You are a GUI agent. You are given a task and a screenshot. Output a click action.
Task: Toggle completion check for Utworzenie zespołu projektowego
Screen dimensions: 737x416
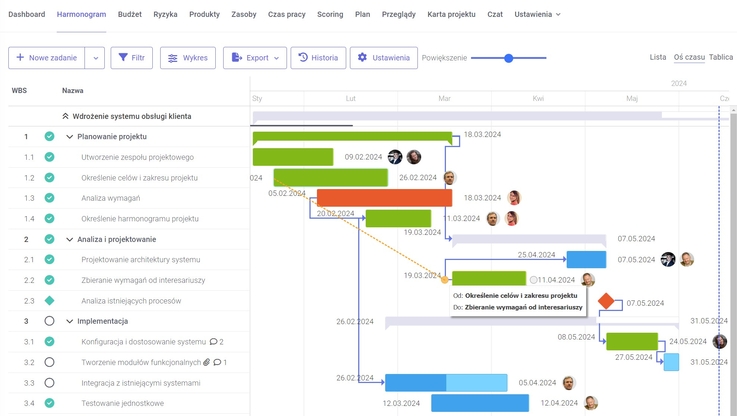pos(49,157)
